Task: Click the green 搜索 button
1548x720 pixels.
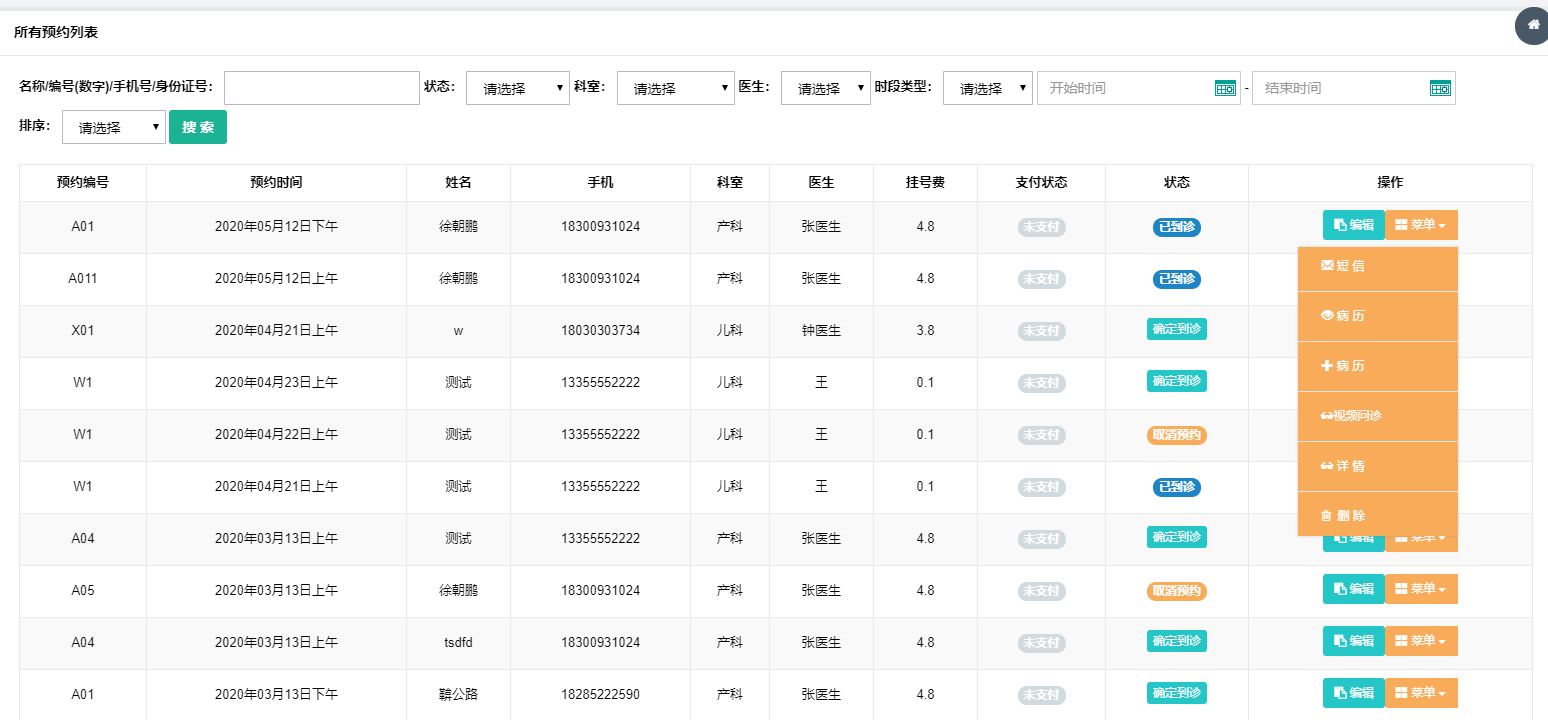Action: [x=198, y=128]
